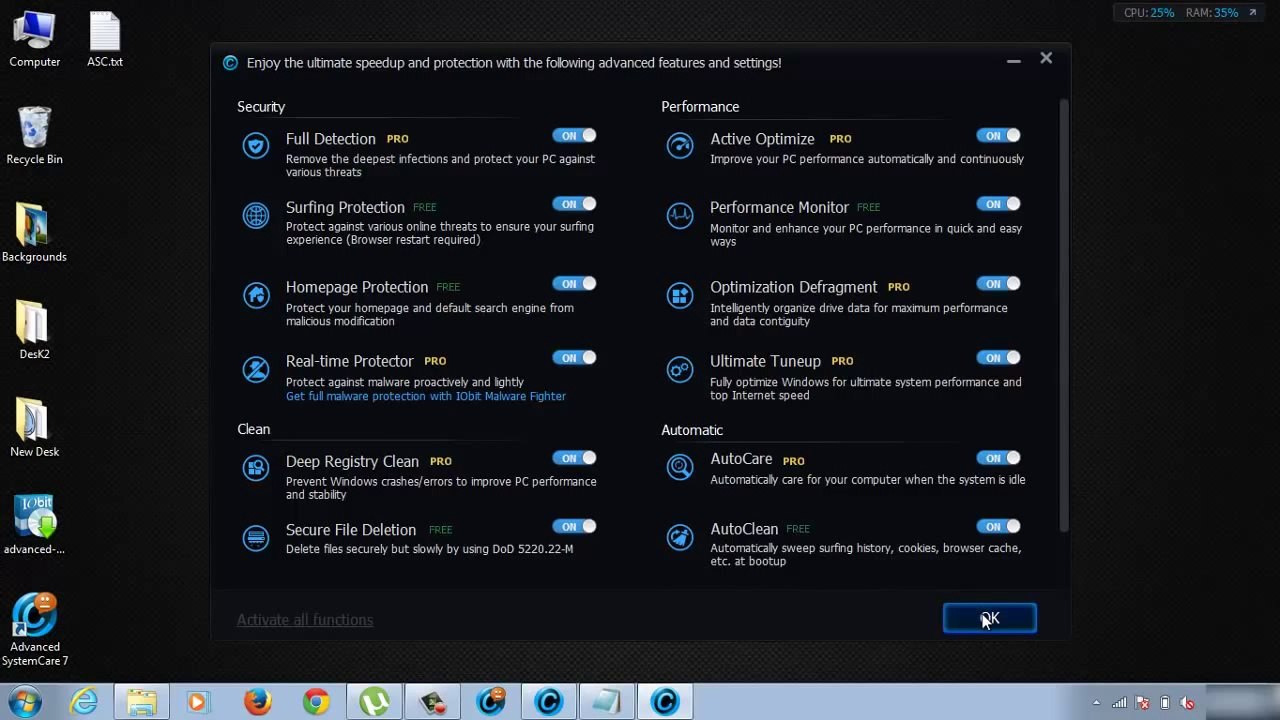Click the Activate all functions link
The image size is (1280, 720).
point(305,620)
